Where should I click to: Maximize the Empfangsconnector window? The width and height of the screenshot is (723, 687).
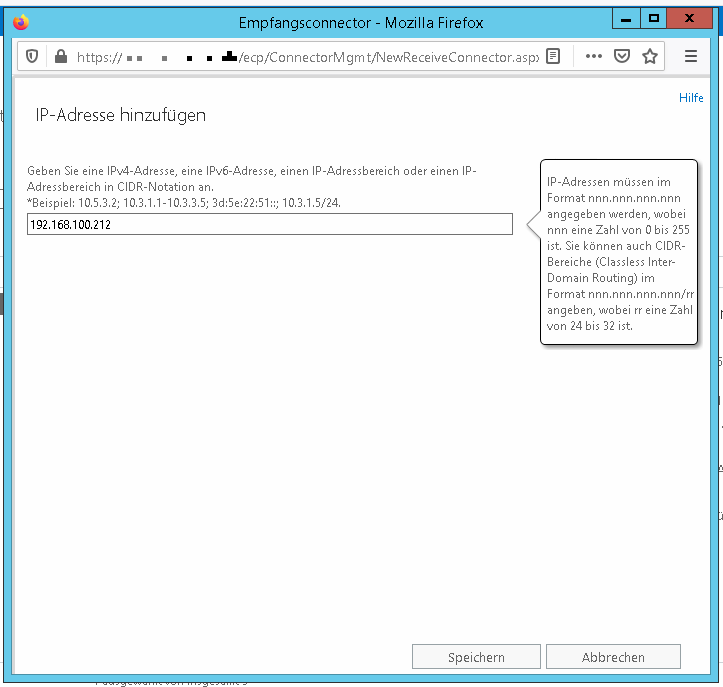(x=654, y=19)
